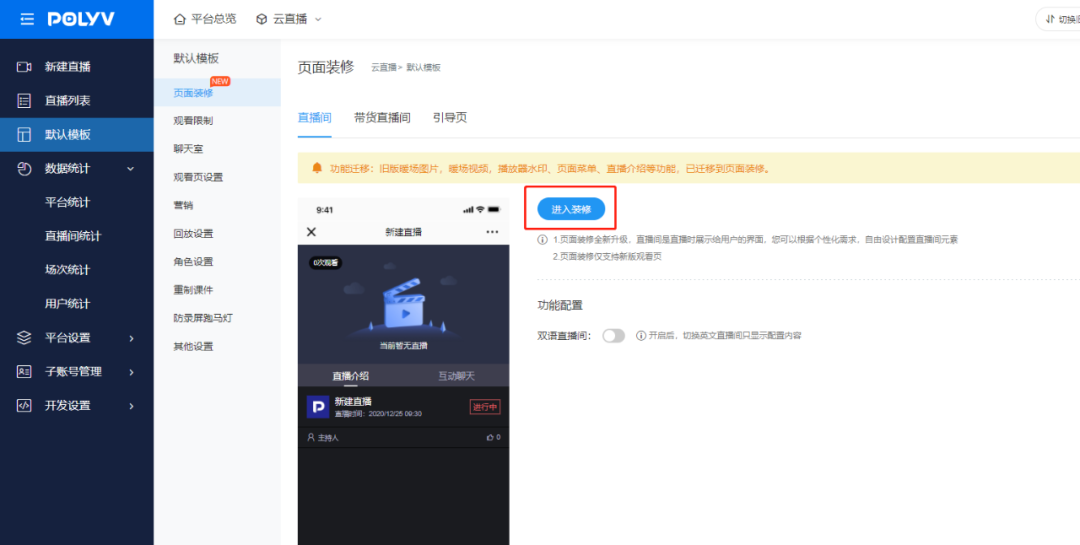Open 平台统计 under data statistics
Screen dimensions: 1080x545
coord(67,203)
